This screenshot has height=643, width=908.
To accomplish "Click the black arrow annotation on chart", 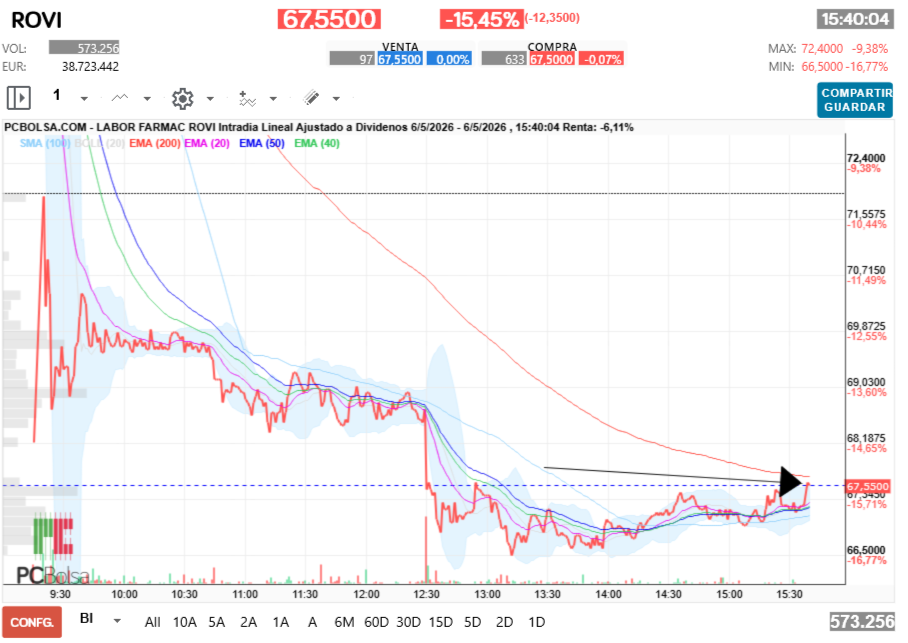I will [x=791, y=481].
